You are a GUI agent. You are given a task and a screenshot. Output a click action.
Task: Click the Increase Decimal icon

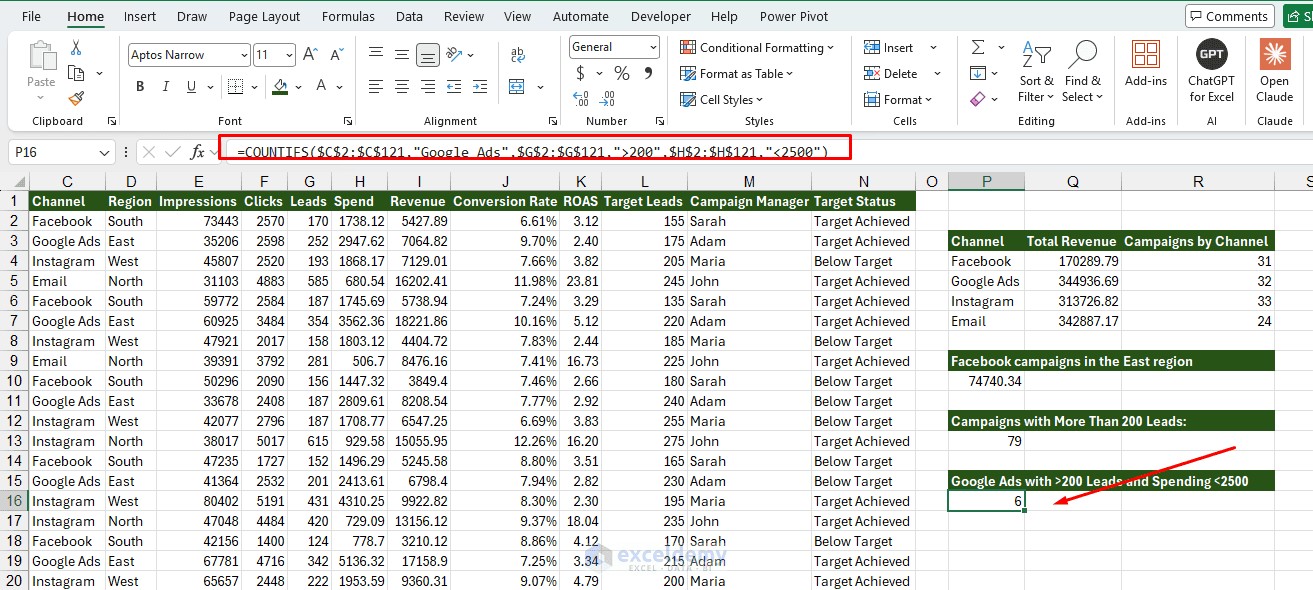pyautogui.click(x=581, y=98)
